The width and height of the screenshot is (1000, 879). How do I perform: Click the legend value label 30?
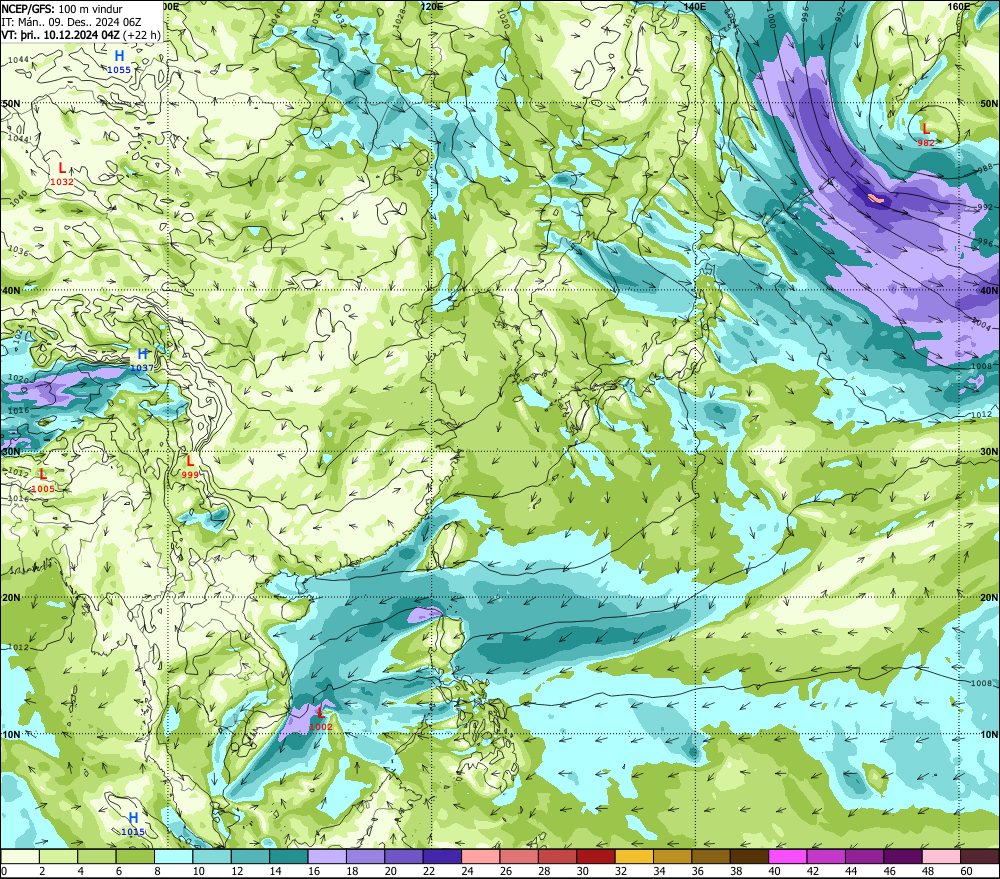pyautogui.click(x=582, y=871)
